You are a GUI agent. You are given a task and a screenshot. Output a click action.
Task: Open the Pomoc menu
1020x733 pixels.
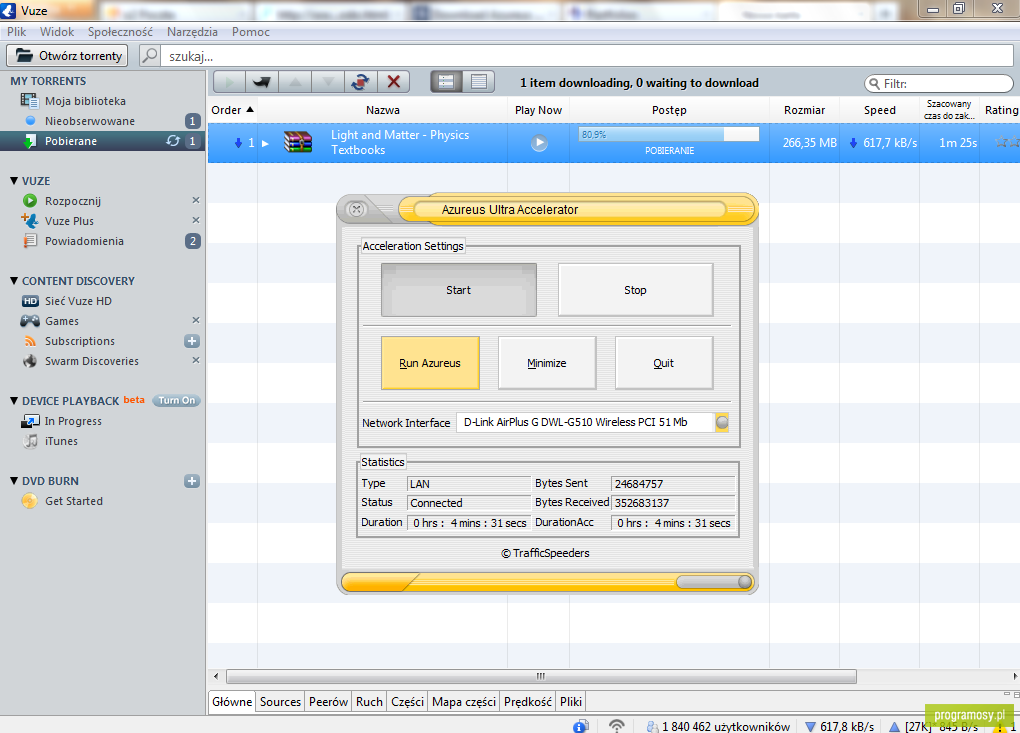point(251,32)
